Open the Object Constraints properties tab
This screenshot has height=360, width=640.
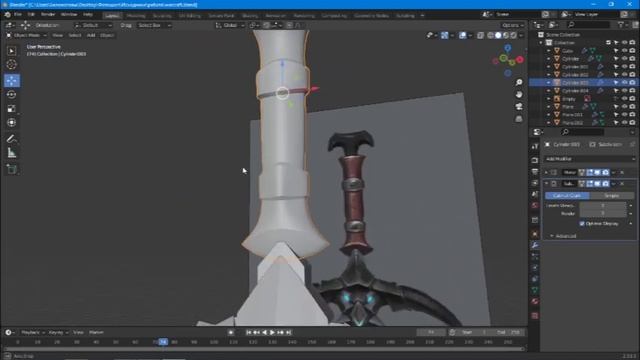tap(535, 279)
